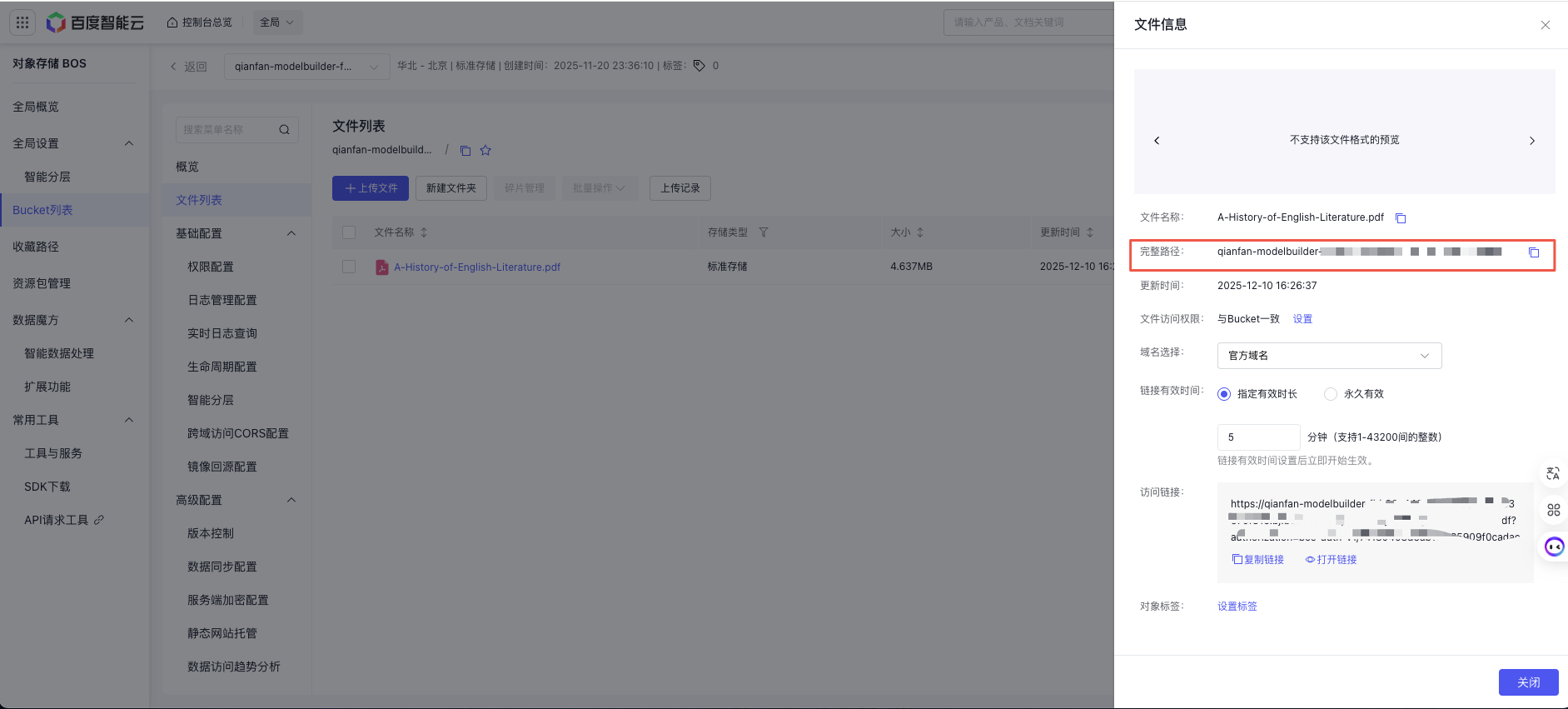
Task: Open the domain selection dropdown
Action: [1329, 356]
